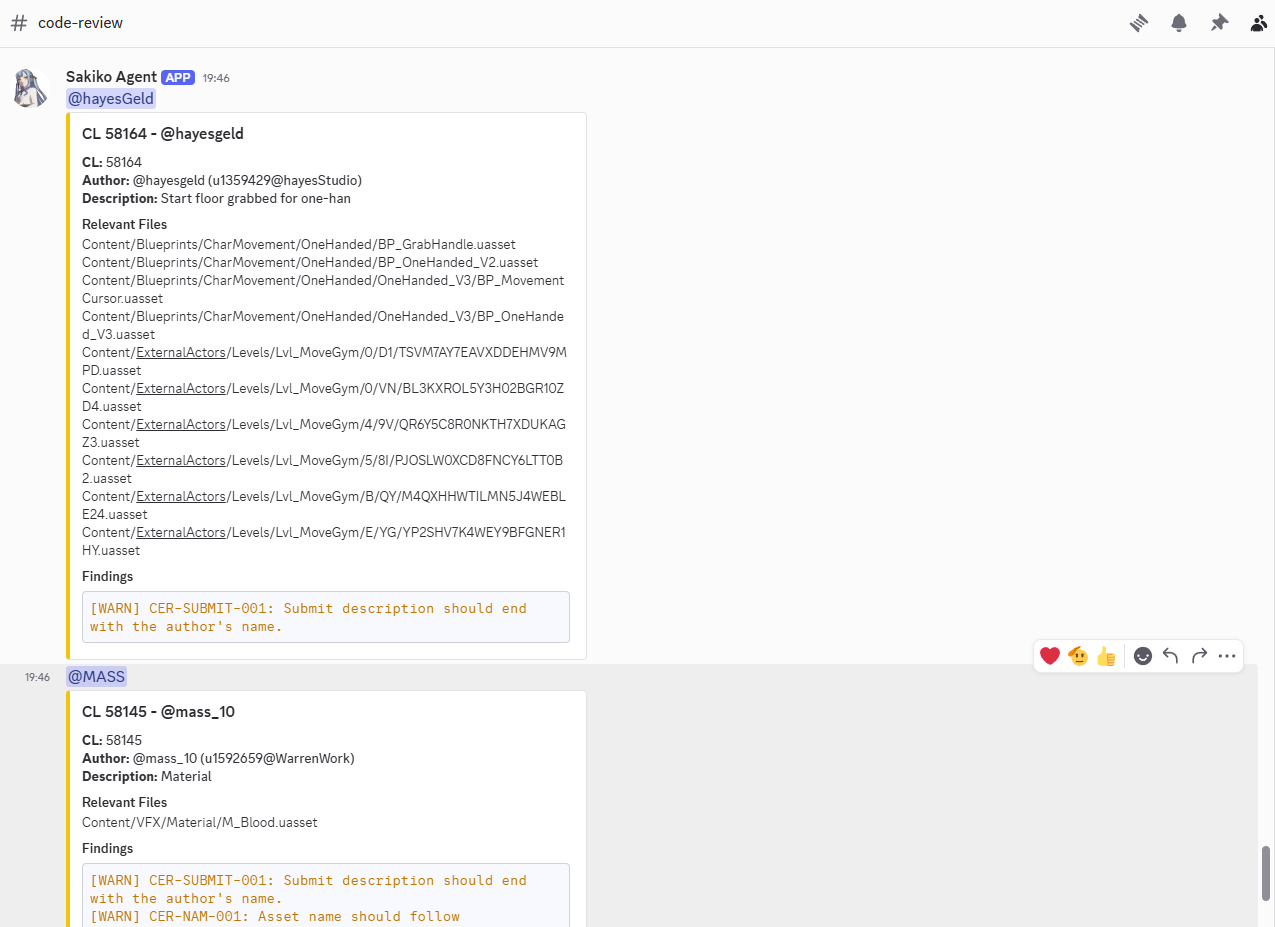Image resolution: width=1275 pixels, height=927 pixels.
Task: Click the CER-SUBMIT-001 warning in first embed
Action: point(308,617)
